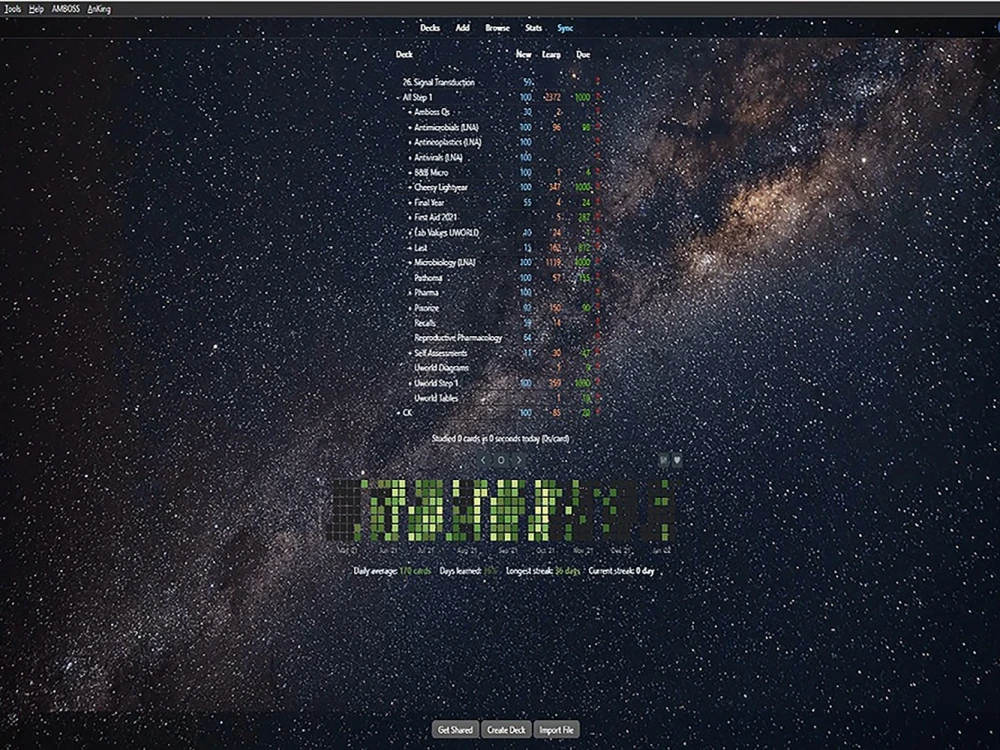Click the 'Current streak: 0 day' statistic
Screen dimensions: 1000x750
[621, 571]
